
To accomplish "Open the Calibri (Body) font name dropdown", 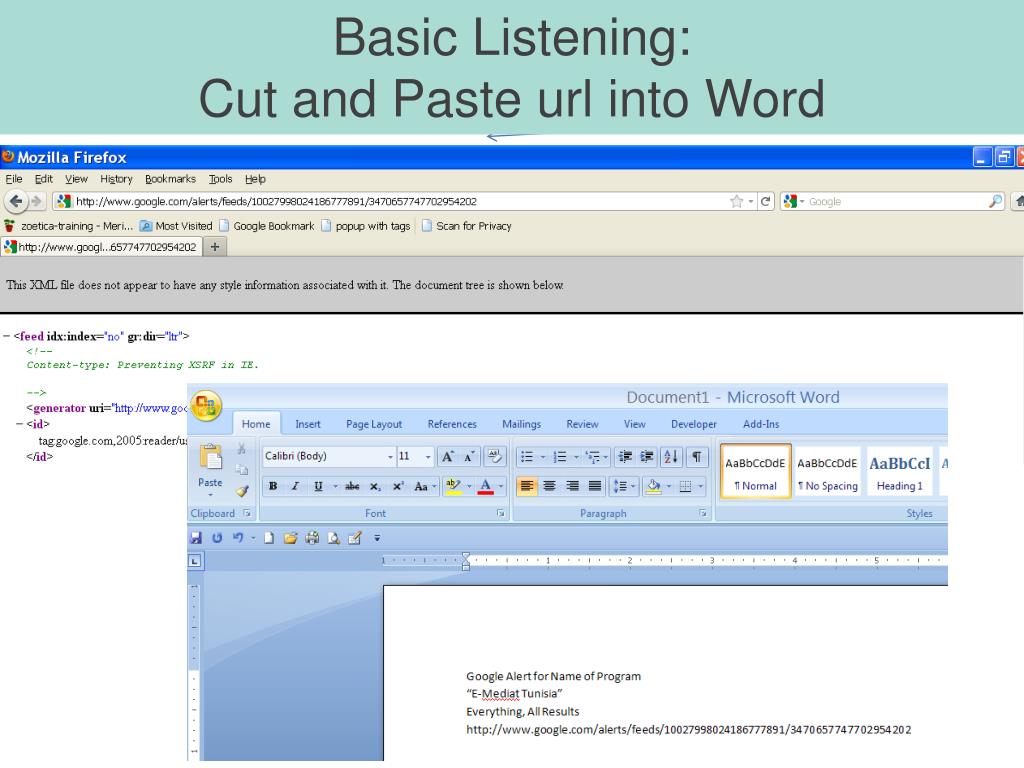I will [390, 456].
